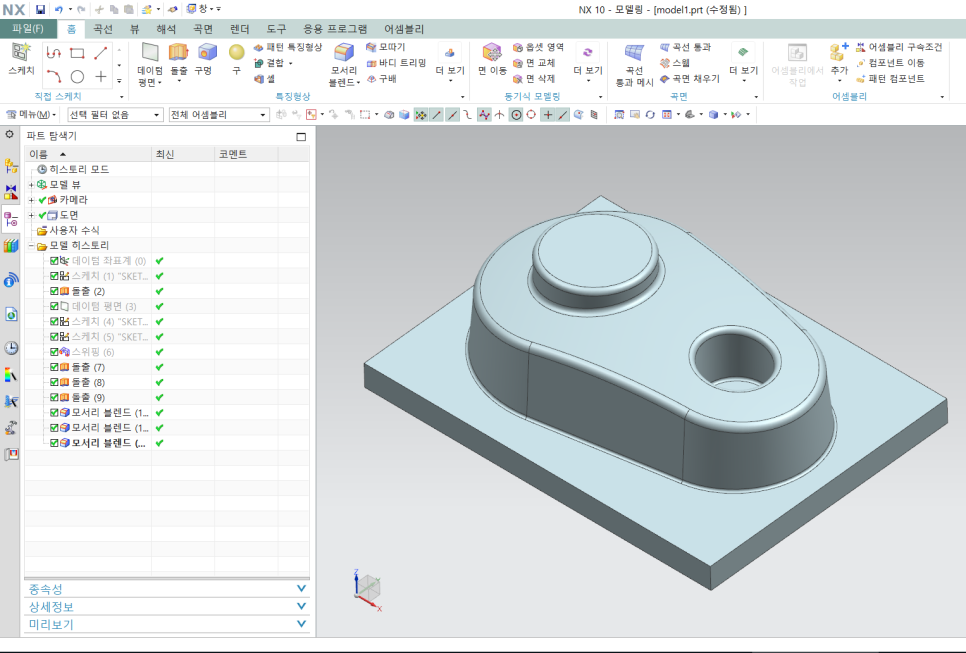Maximize the Part Navigator panel box
Screen dimensions: 966x653
tap(301, 137)
